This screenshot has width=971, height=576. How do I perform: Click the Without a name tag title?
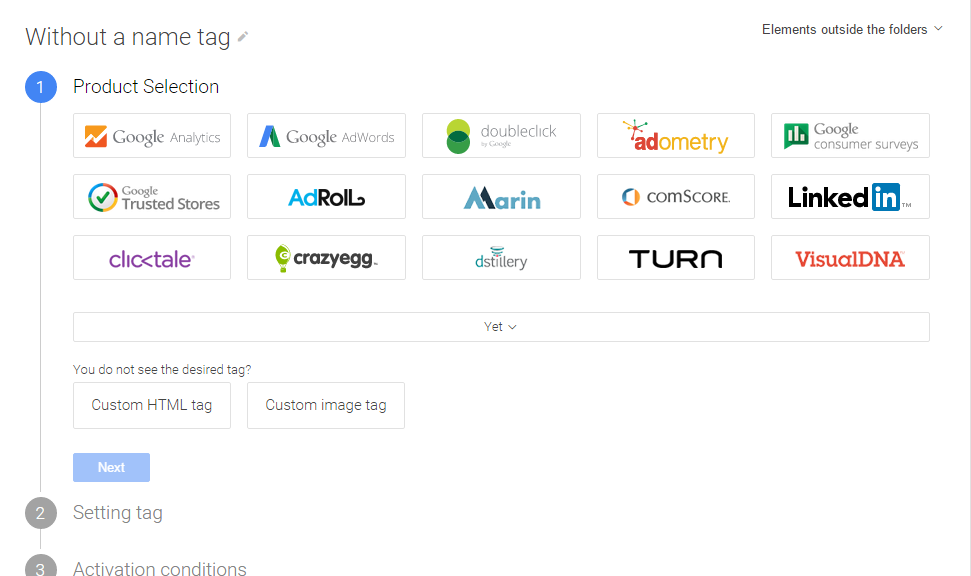(128, 37)
